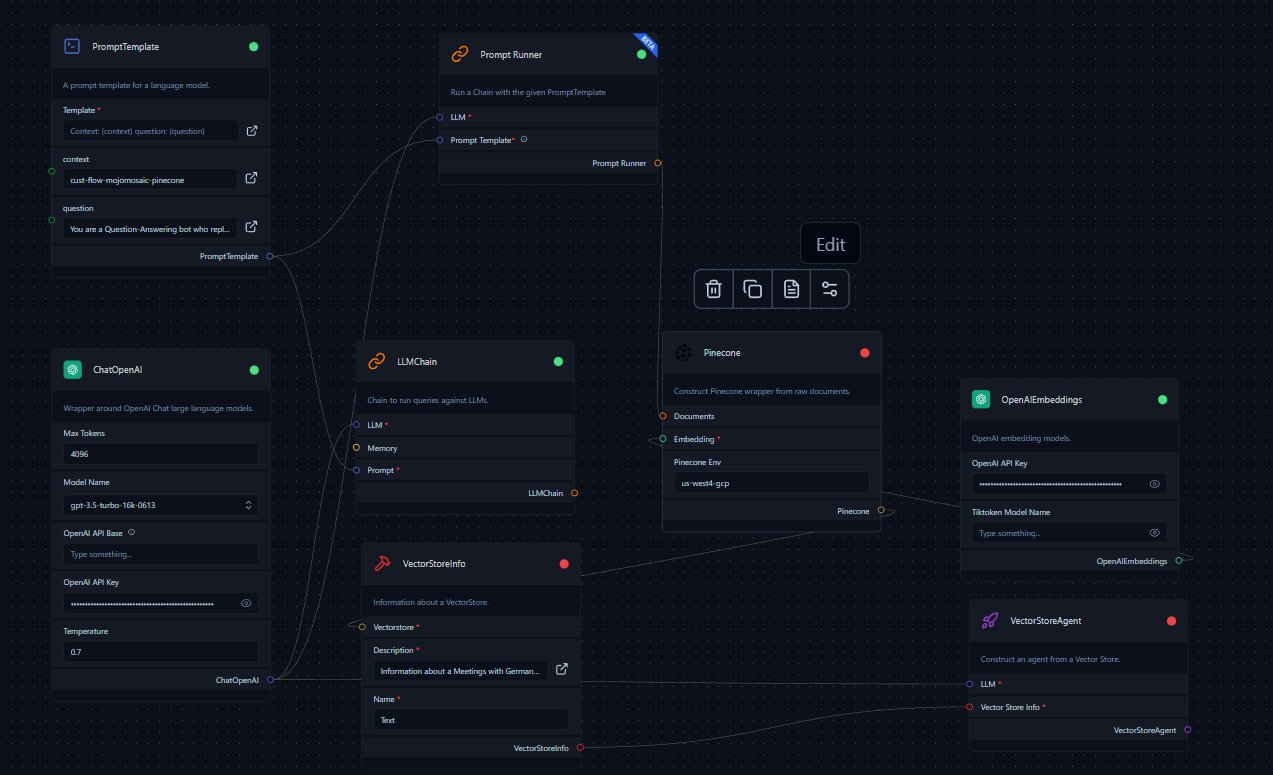The width and height of the screenshot is (1273, 775).
Task: Click the Tiktoken Model Name input field
Action: (1069, 533)
